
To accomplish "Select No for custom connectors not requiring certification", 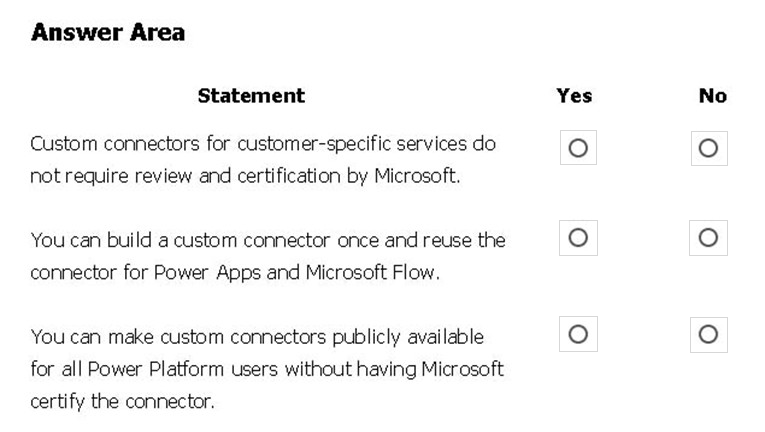I will 708,148.
